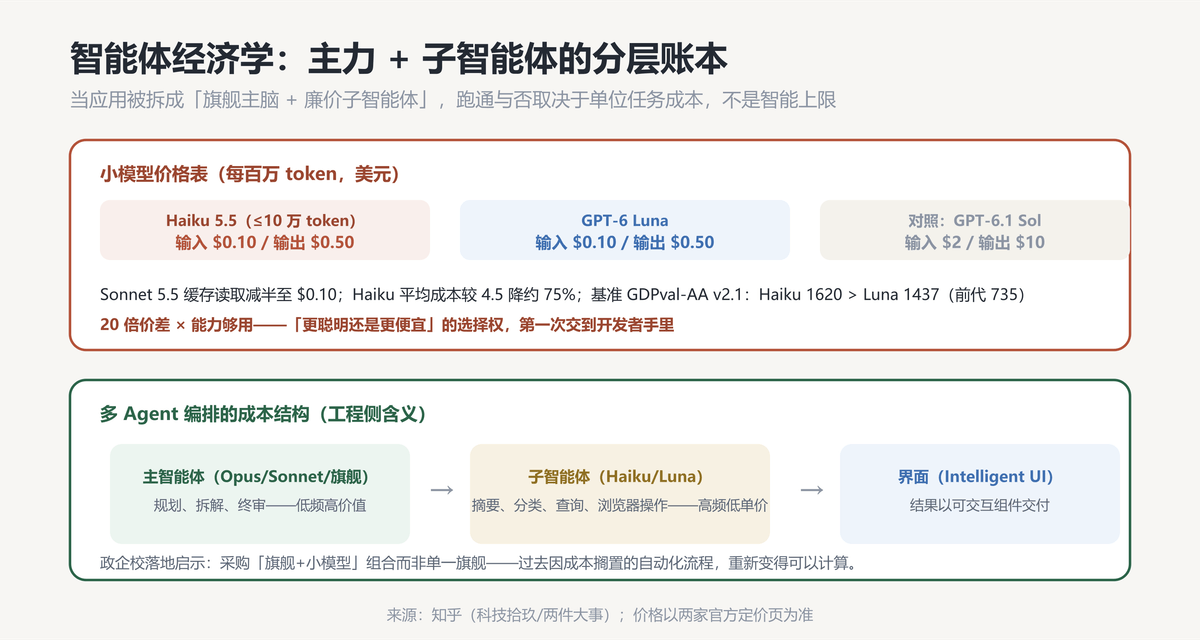Click the text 结果以可交互组件交付
The image size is (1200, 640).
click(980, 505)
